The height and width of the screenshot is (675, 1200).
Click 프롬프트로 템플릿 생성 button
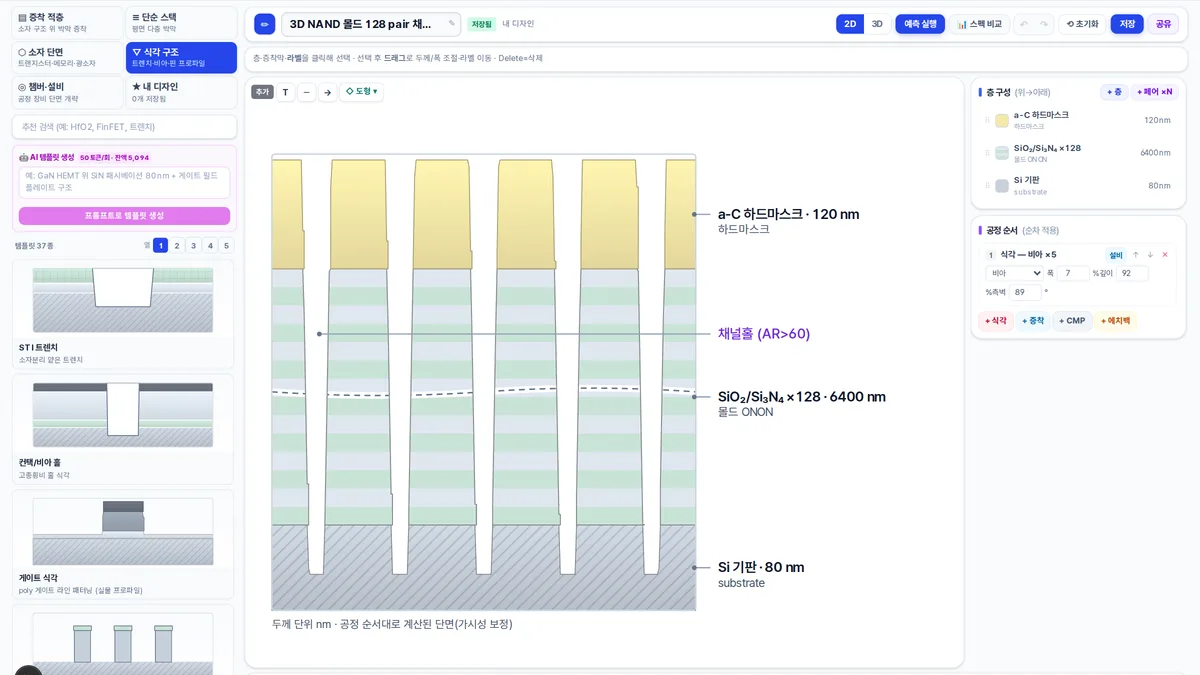pos(124,216)
